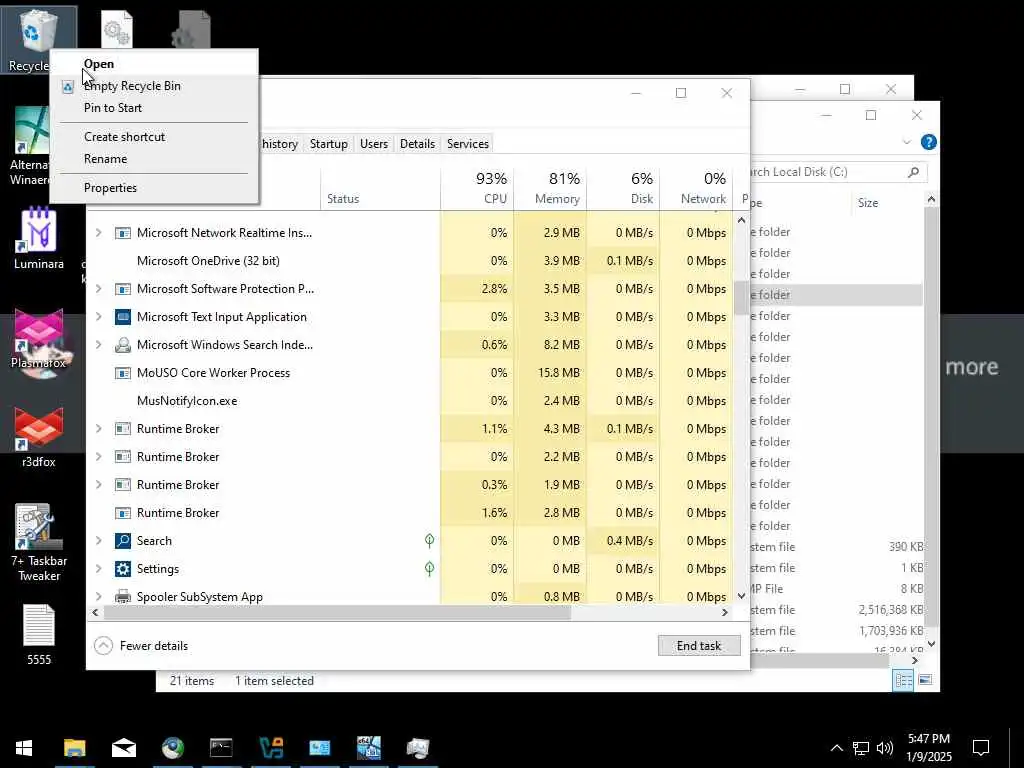The height and width of the screenshot is (768, 1024).
Task: Select Pin to Start menu entry
Action: click(x=154, y=108)
